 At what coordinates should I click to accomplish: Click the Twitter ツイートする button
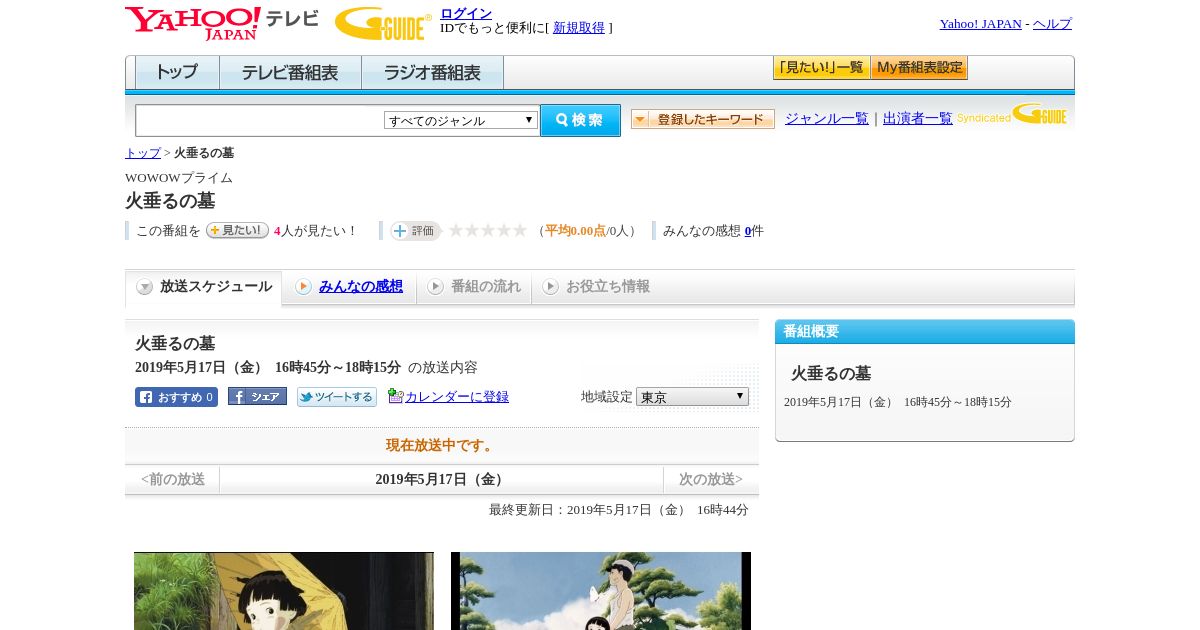[x=337, y=397]
